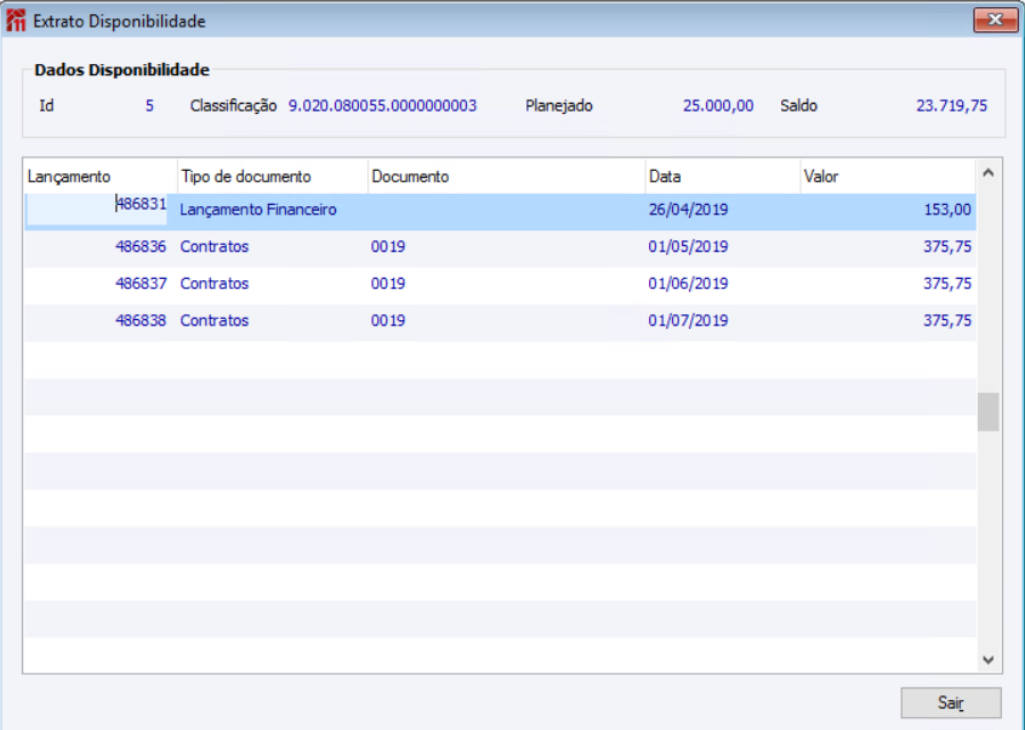Select the 486831 entry cell
Image resolution: width=1025 pixels, height=730 pixels.
coord(97,208)
